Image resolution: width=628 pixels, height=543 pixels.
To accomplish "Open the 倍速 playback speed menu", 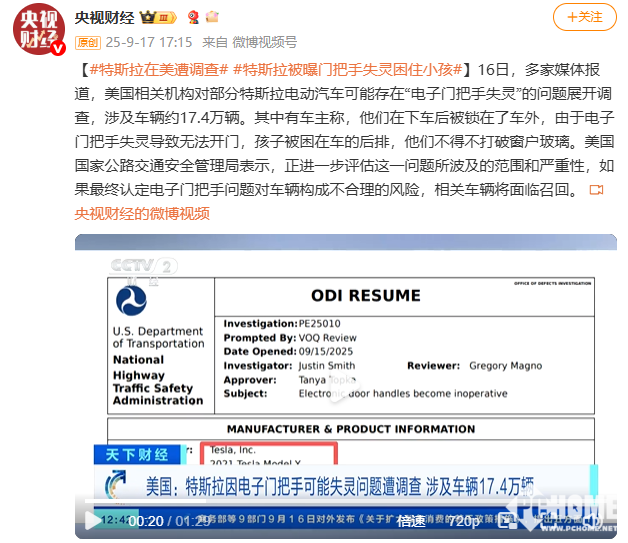I will [410, 521].
